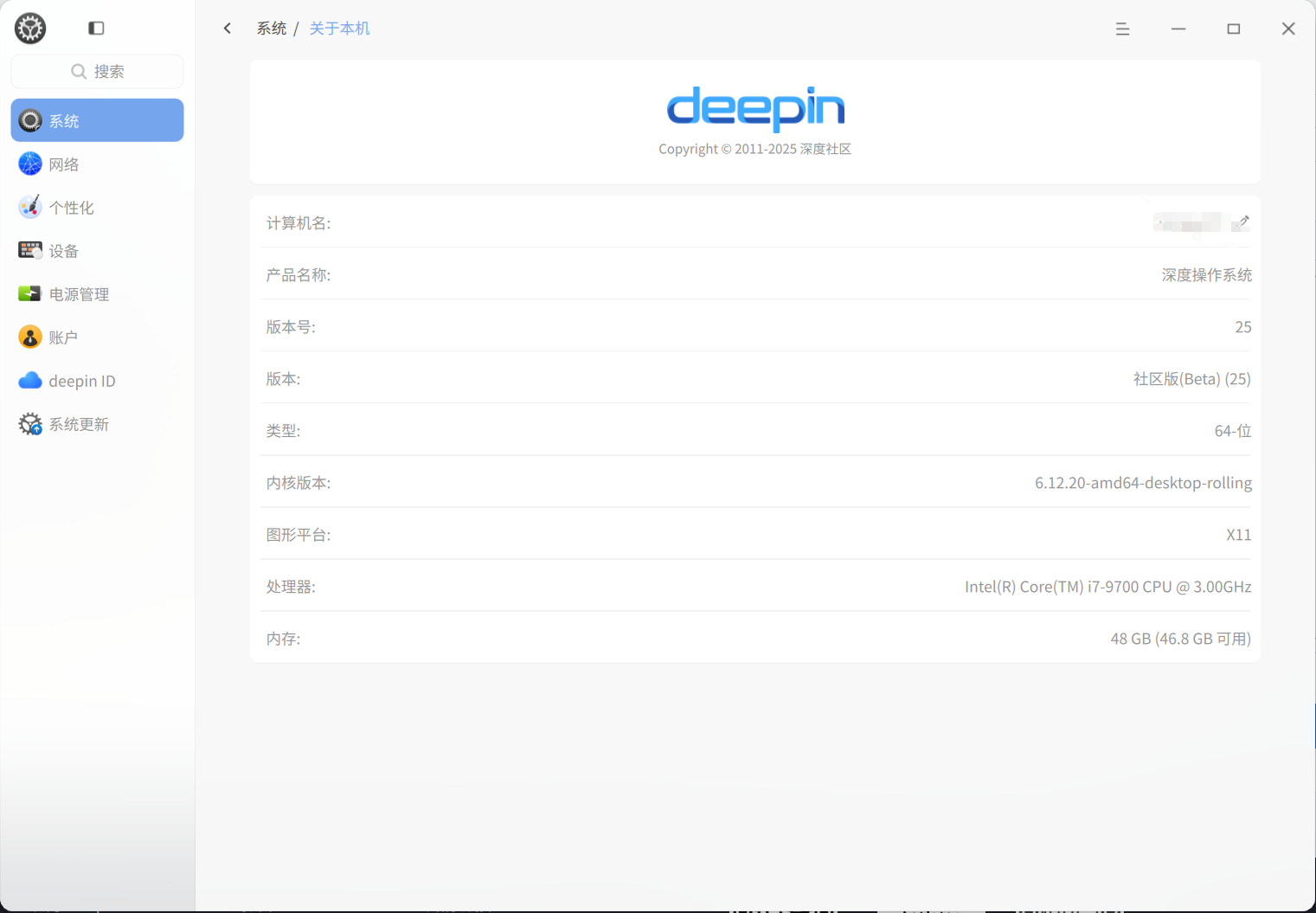The image size is (1316, 913).
Task: Click the 版本号 value 25
Action: pos(1243,327)
